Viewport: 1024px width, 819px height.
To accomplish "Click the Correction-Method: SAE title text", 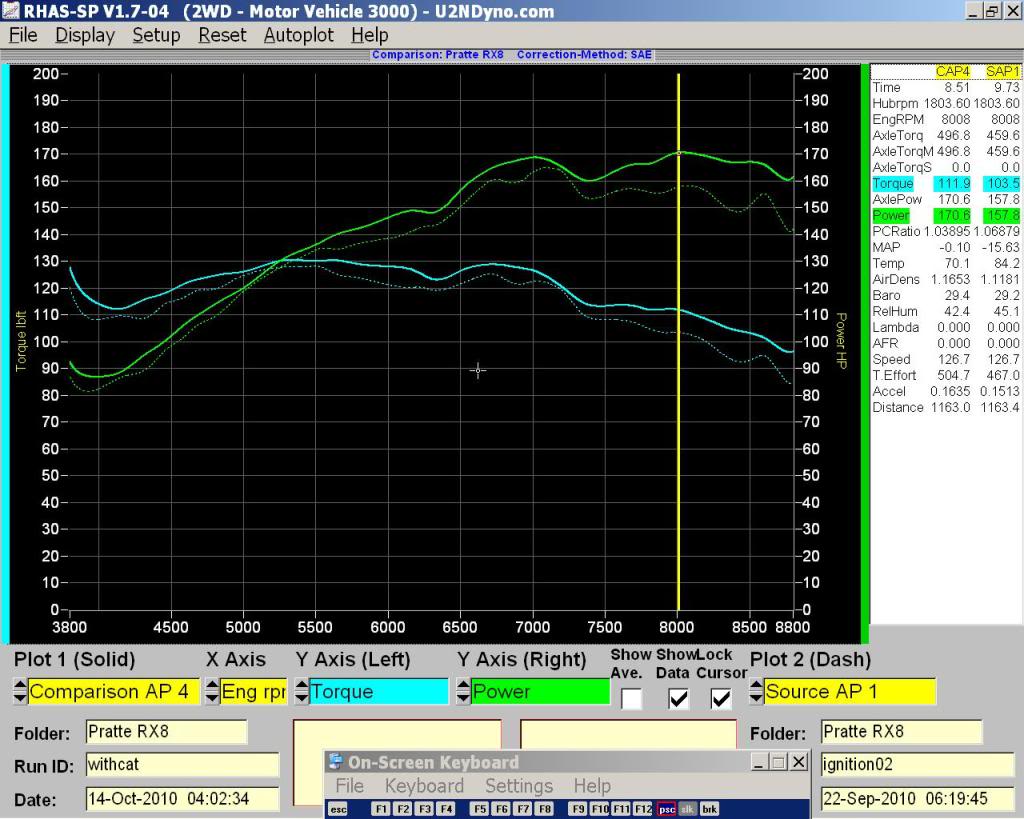I will click(x=584, y=55).
